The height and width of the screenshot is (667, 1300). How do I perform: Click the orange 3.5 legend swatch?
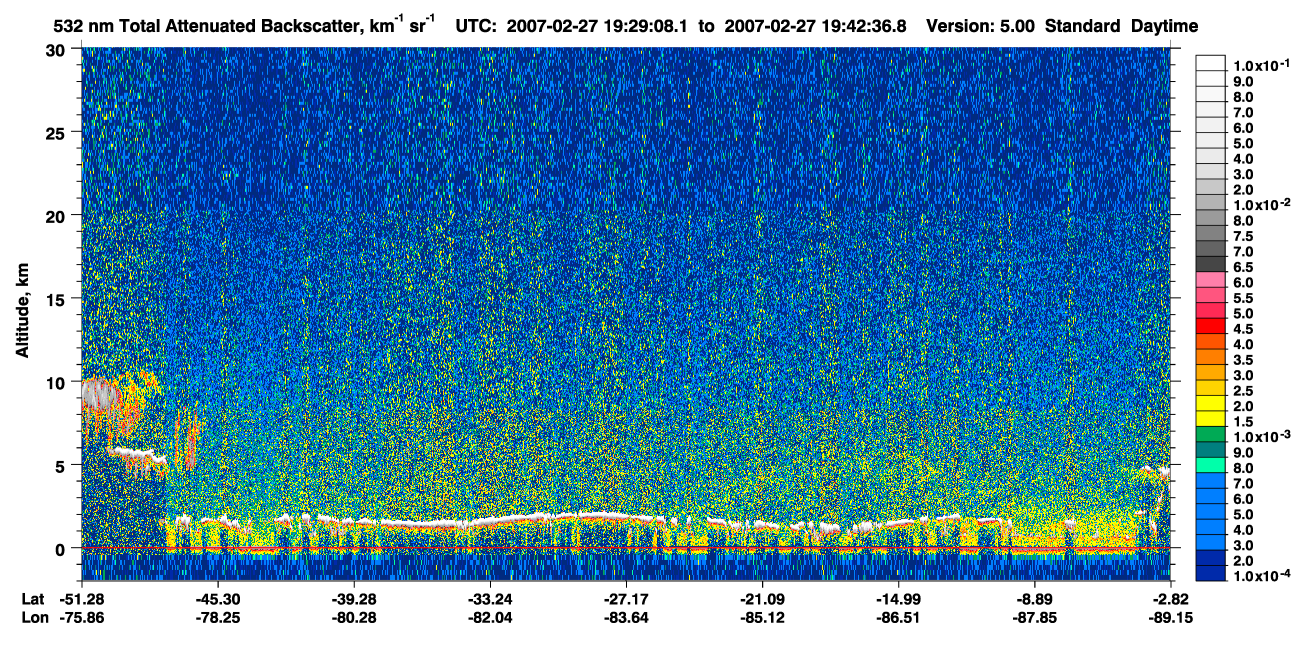point(1210,357)
